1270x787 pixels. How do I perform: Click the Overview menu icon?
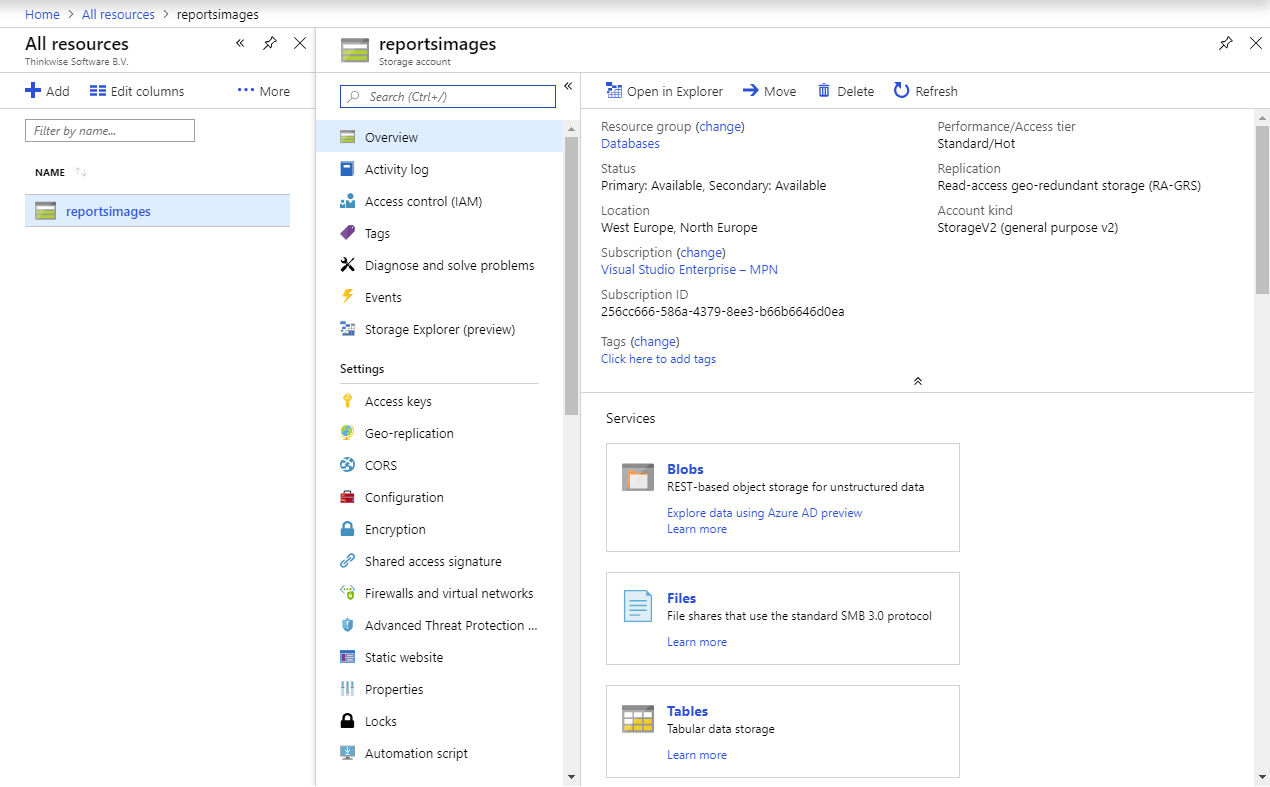tap(348, 137)
